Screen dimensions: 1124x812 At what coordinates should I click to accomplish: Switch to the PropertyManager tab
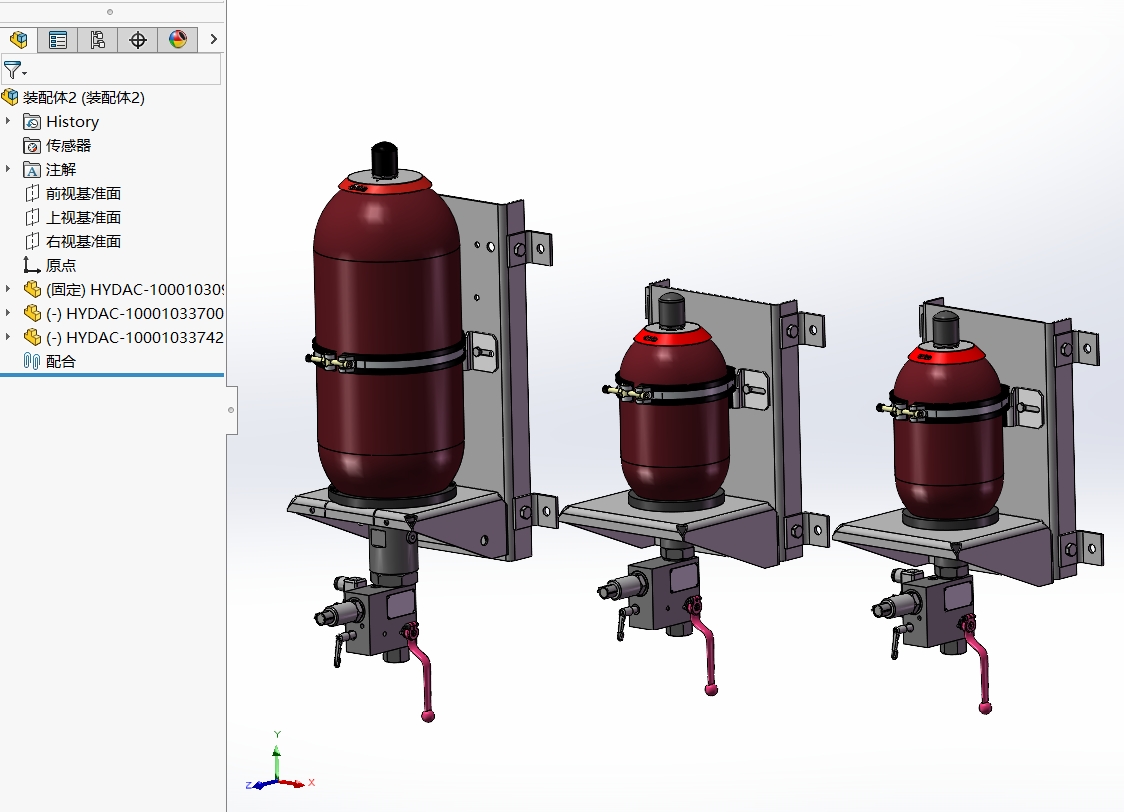[57, 39]
